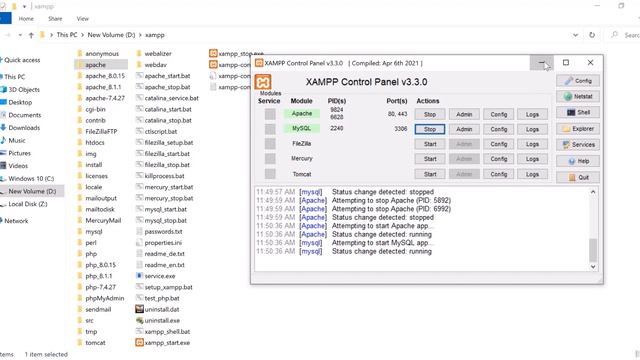Open Explorer from XAMPP panel

coord(578,129)
